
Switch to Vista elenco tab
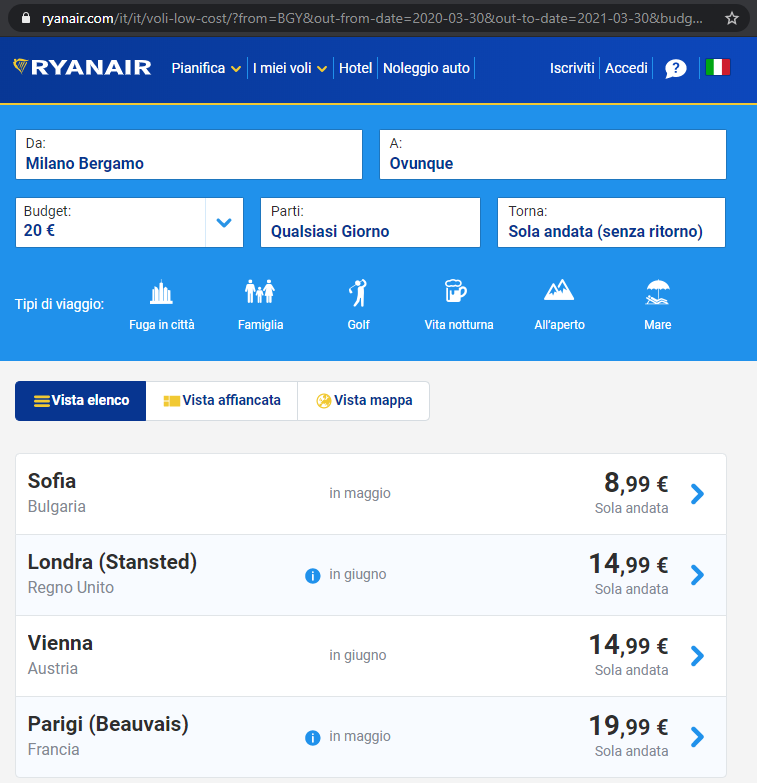80,401
